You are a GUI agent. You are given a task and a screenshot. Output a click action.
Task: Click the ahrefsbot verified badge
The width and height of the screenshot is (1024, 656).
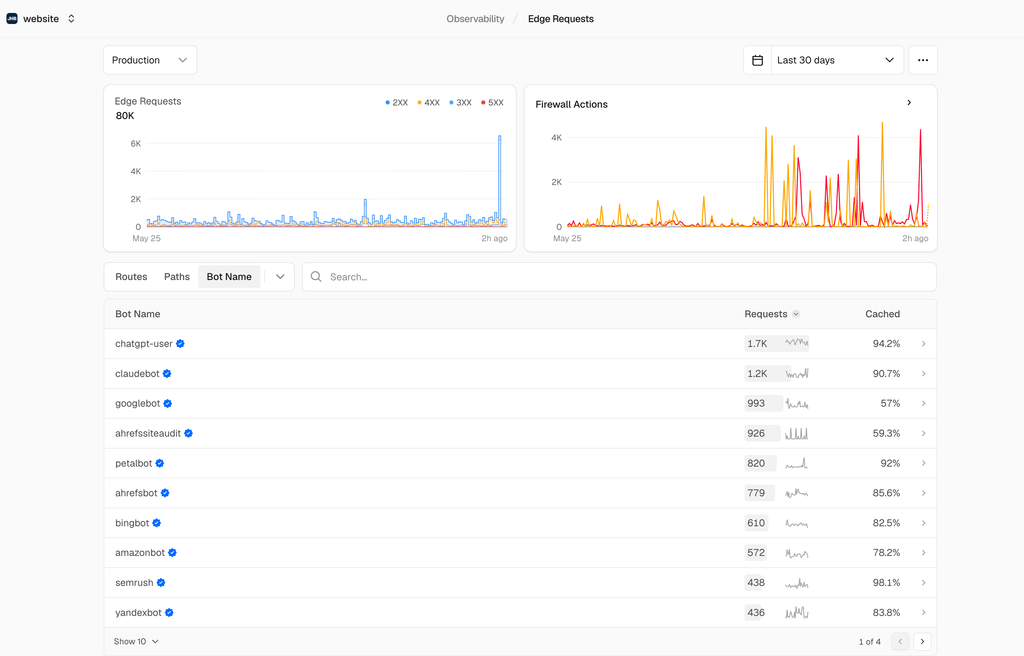[165, 493]
